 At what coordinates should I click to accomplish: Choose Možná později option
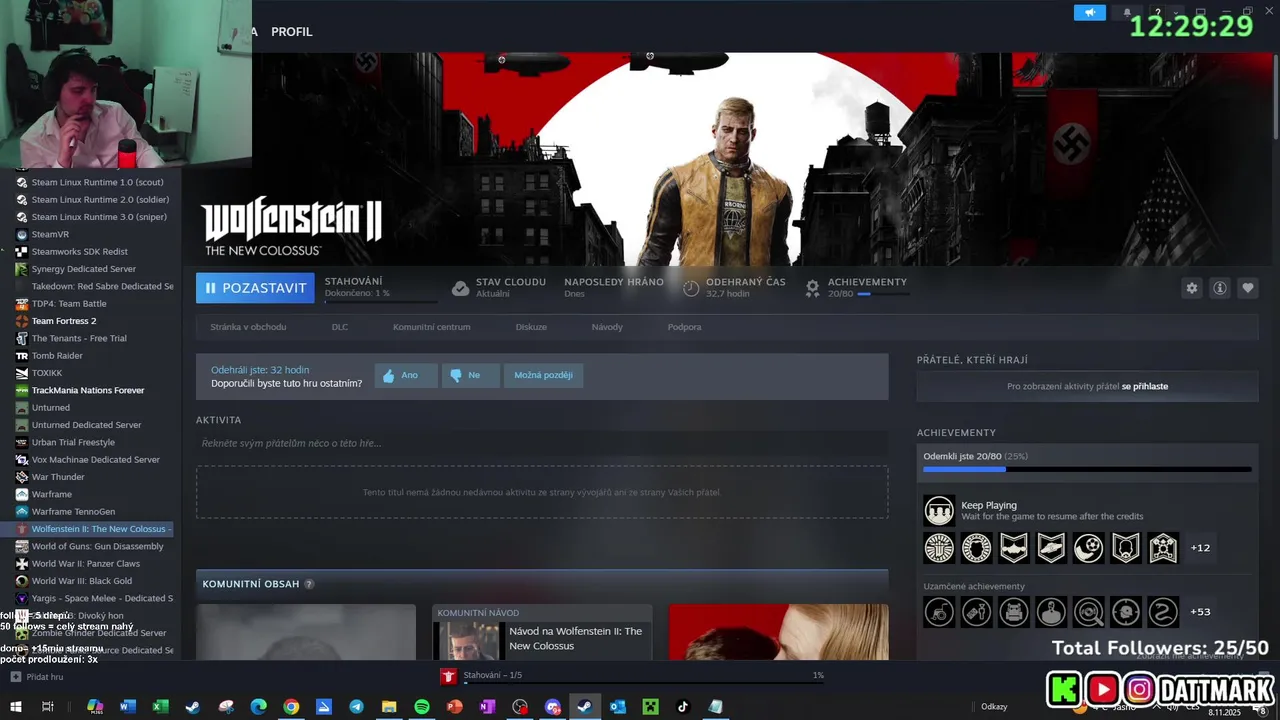(x=543, y=376)
